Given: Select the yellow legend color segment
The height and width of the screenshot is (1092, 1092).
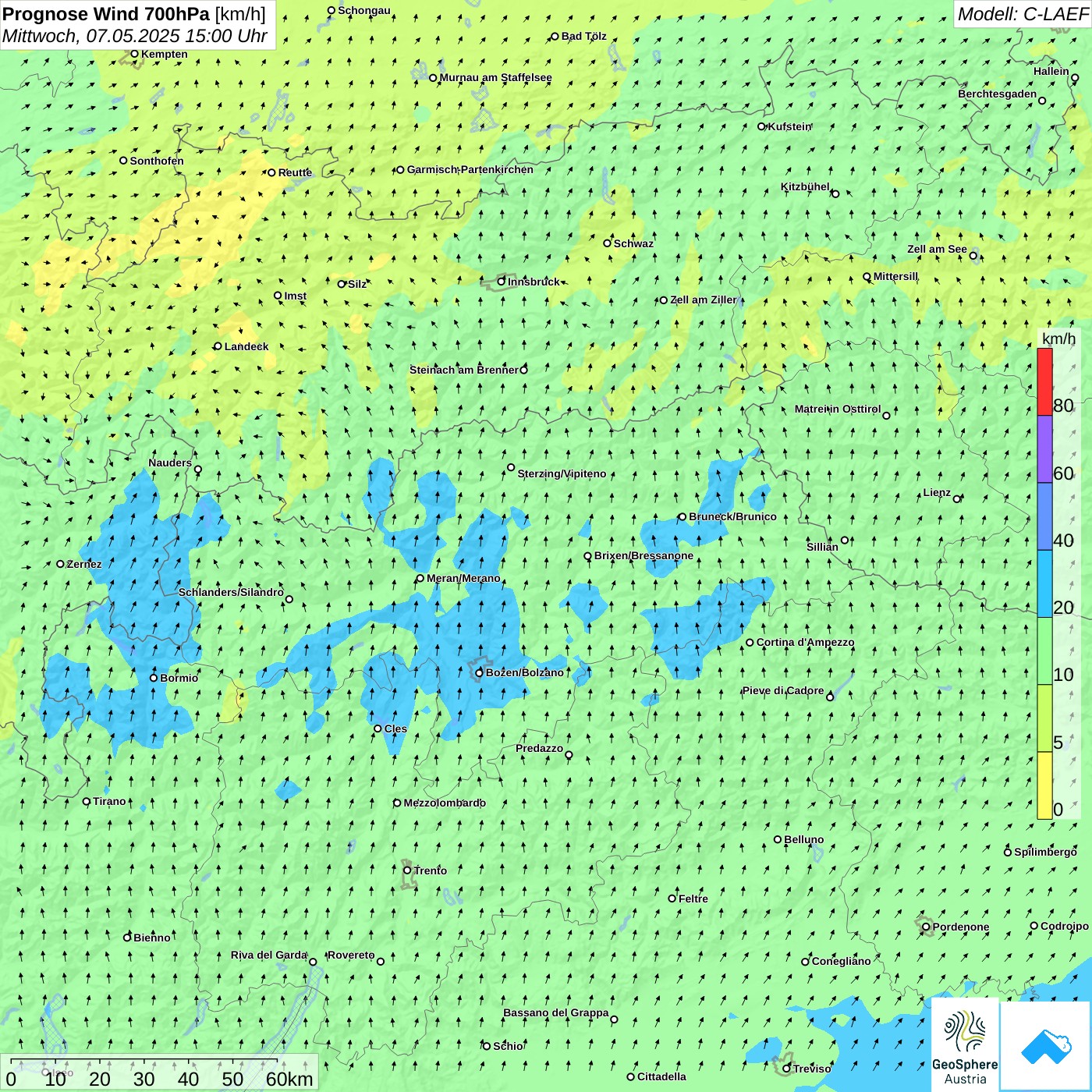Looking at the screenshot, I should 1044,785.
